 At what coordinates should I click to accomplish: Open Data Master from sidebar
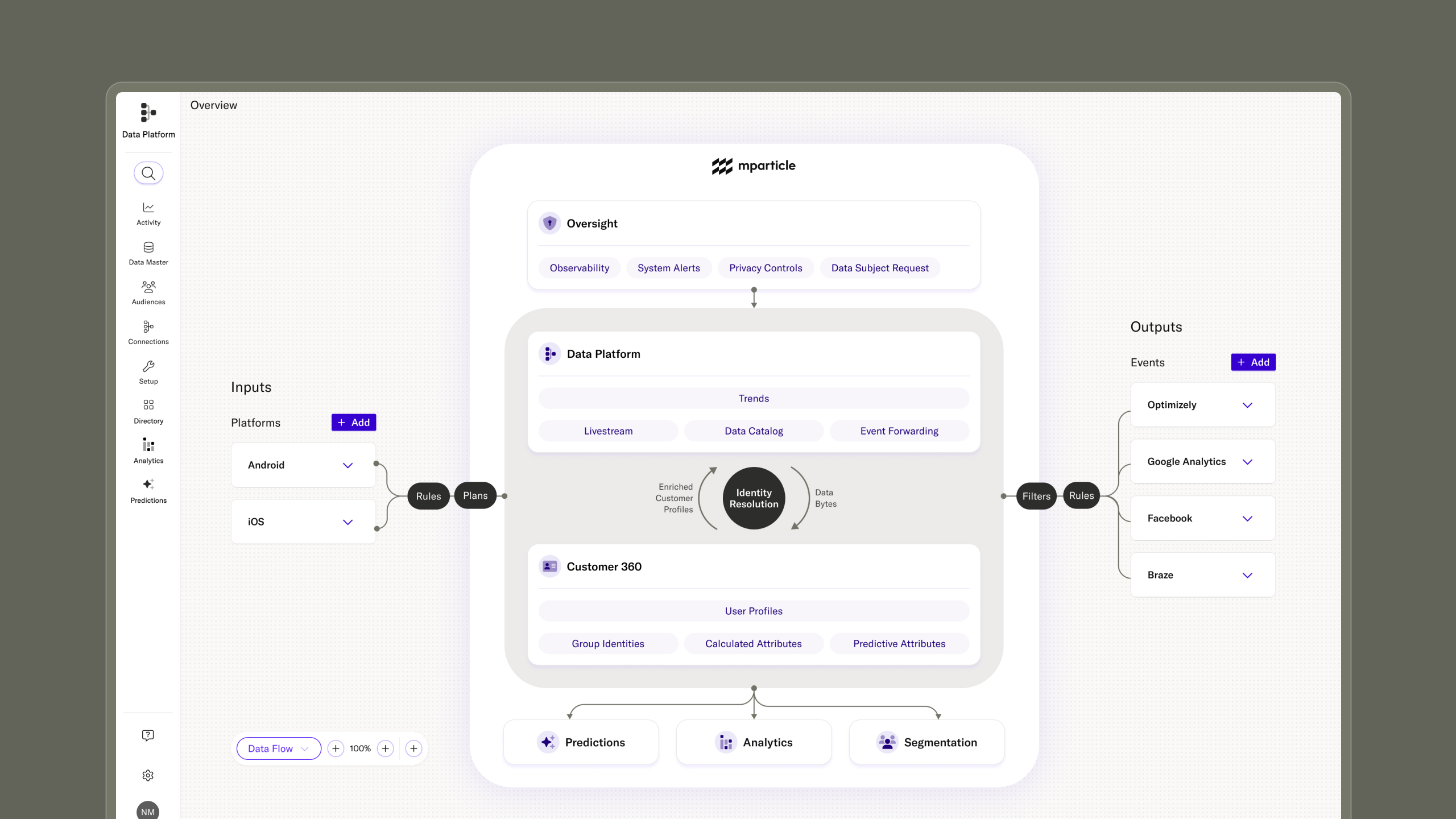coord(148,253)
